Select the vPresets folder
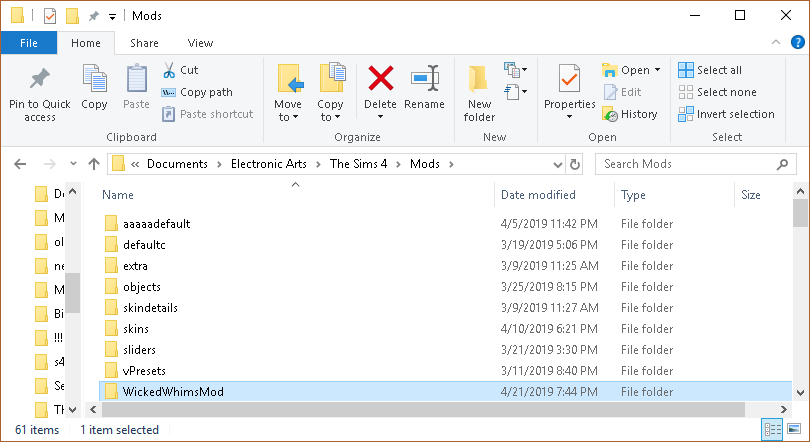The image size is (810, 442). 445,371
